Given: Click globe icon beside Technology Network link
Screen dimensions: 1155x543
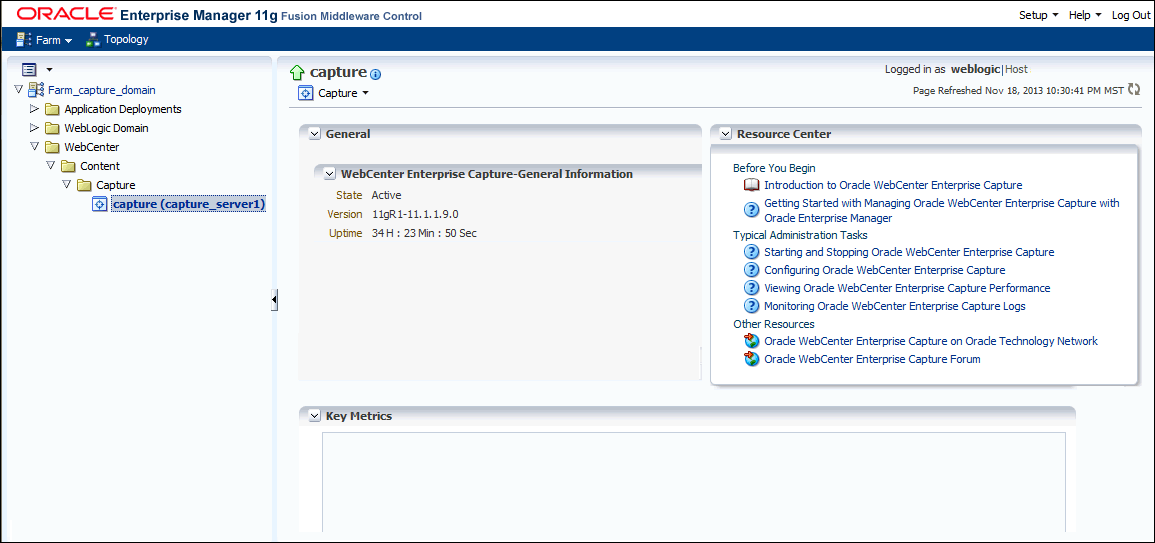Looking at the screenshot, I should coord(751,341).
